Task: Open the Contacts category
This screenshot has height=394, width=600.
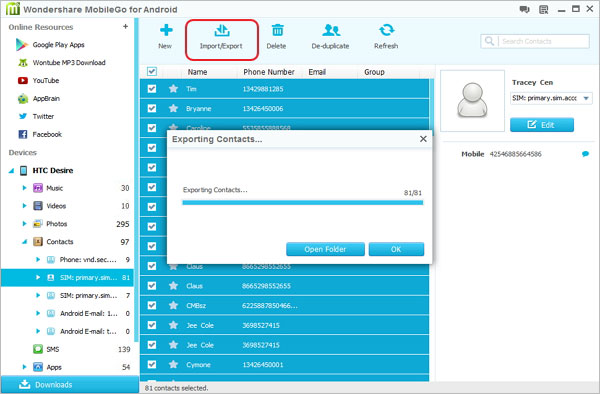Action: (60, 242)
